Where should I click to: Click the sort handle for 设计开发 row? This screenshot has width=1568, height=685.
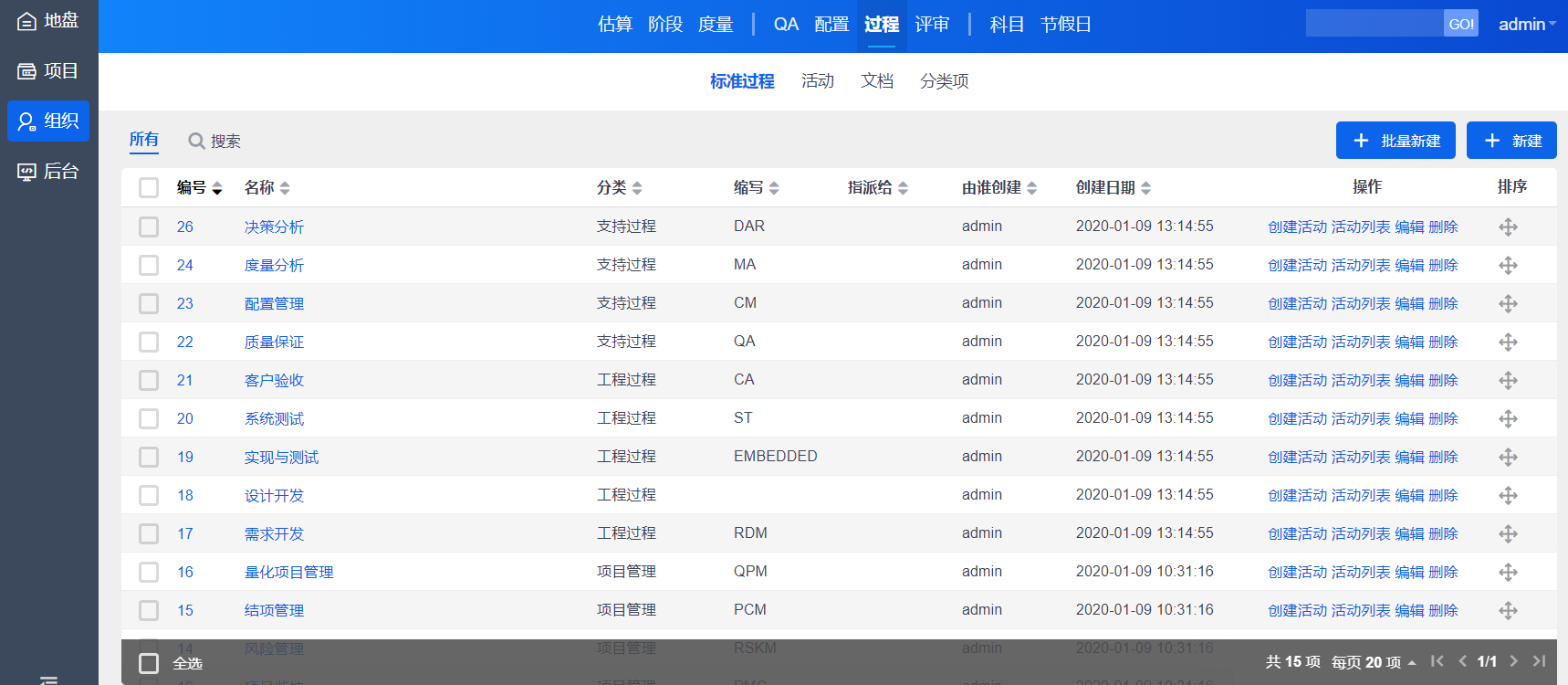pyautogui.click(x=1508, y=495)
